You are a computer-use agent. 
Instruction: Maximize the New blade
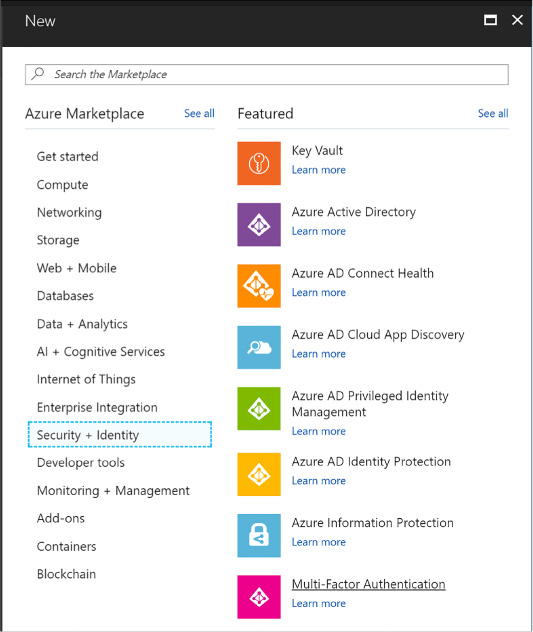point(490,20)
